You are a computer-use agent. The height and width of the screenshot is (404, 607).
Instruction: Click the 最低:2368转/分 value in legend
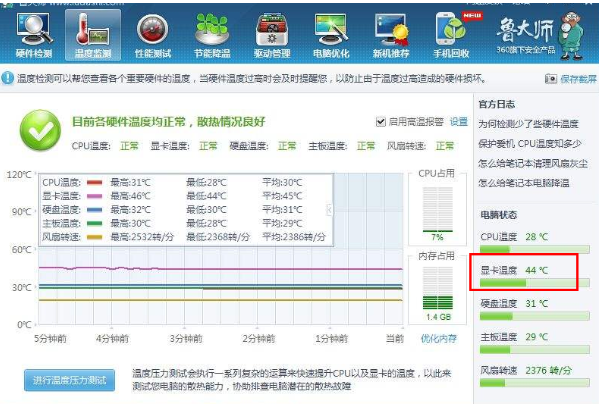coord(218,237)
